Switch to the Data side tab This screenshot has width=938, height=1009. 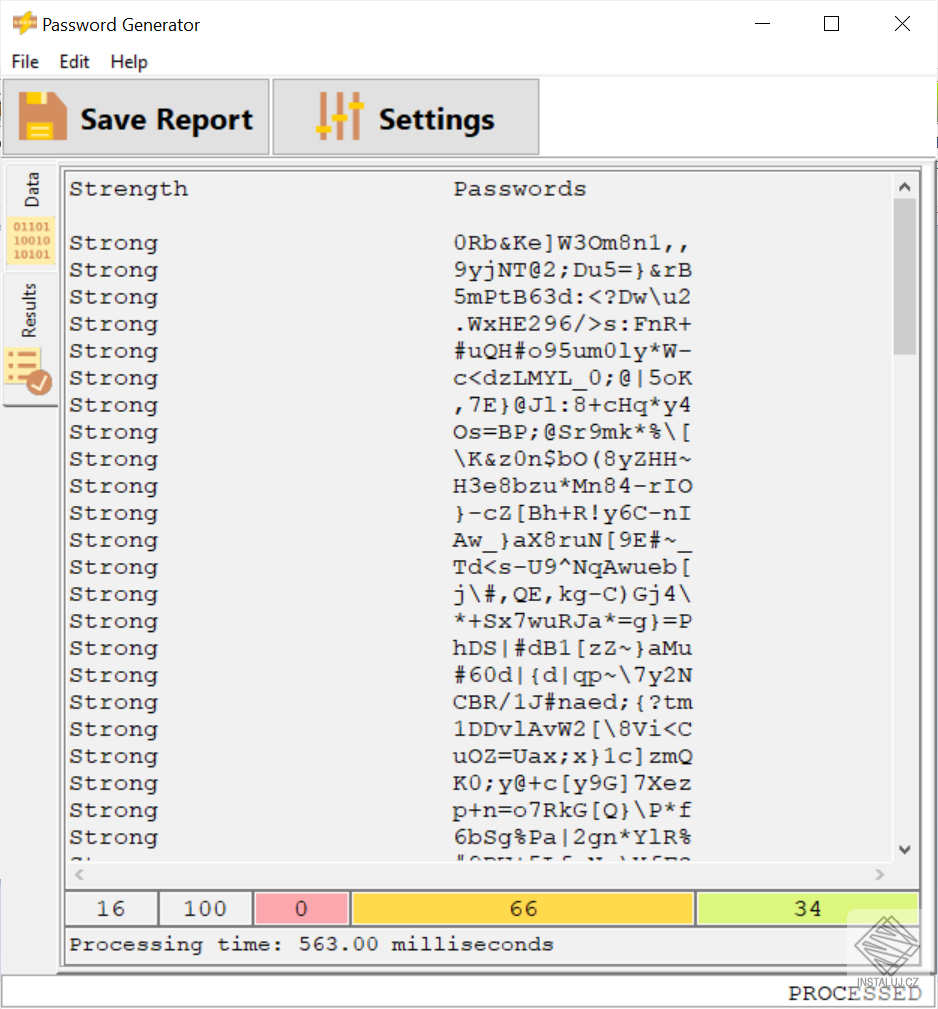31,216
